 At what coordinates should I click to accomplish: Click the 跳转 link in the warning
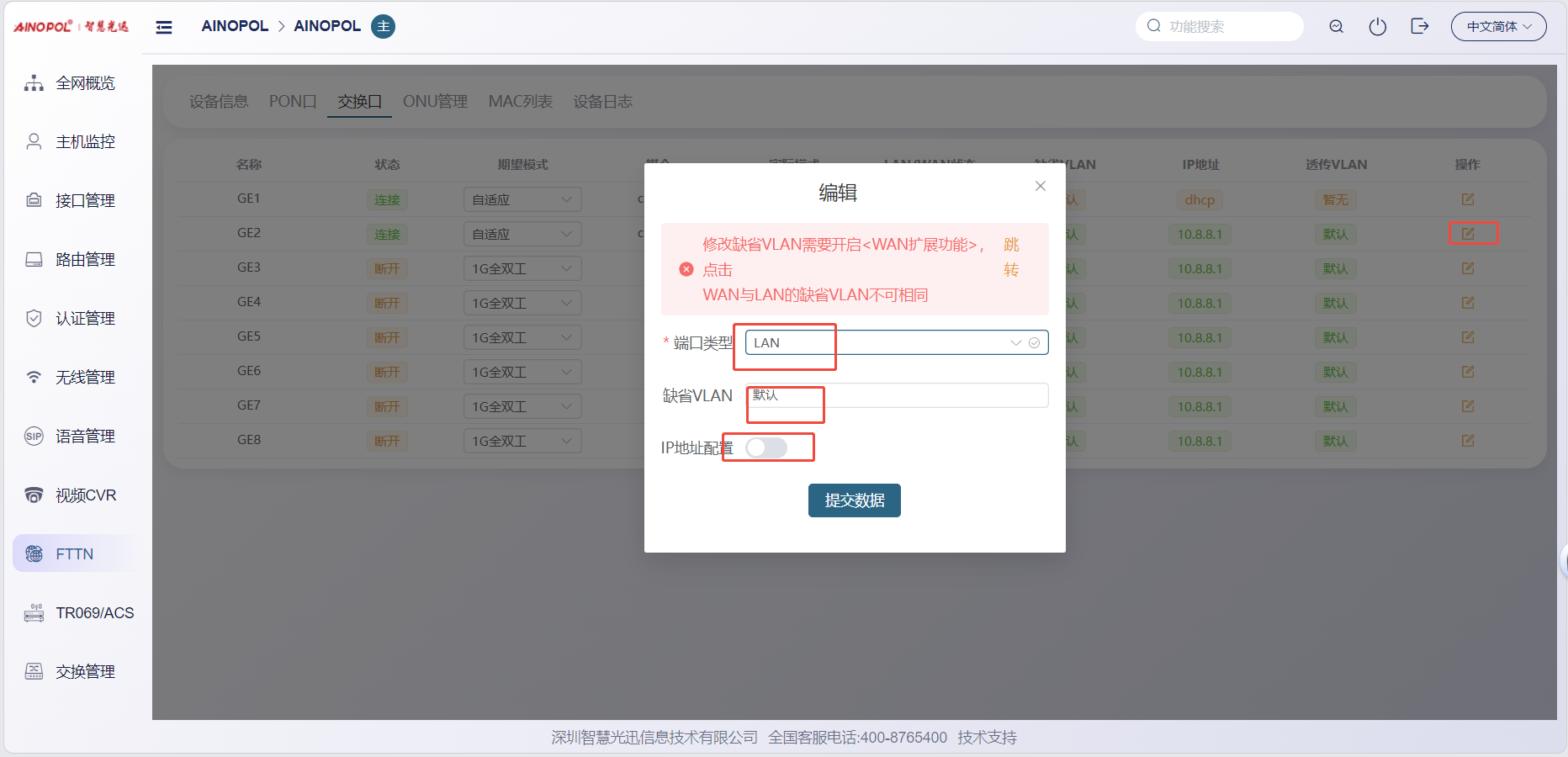1011,257
